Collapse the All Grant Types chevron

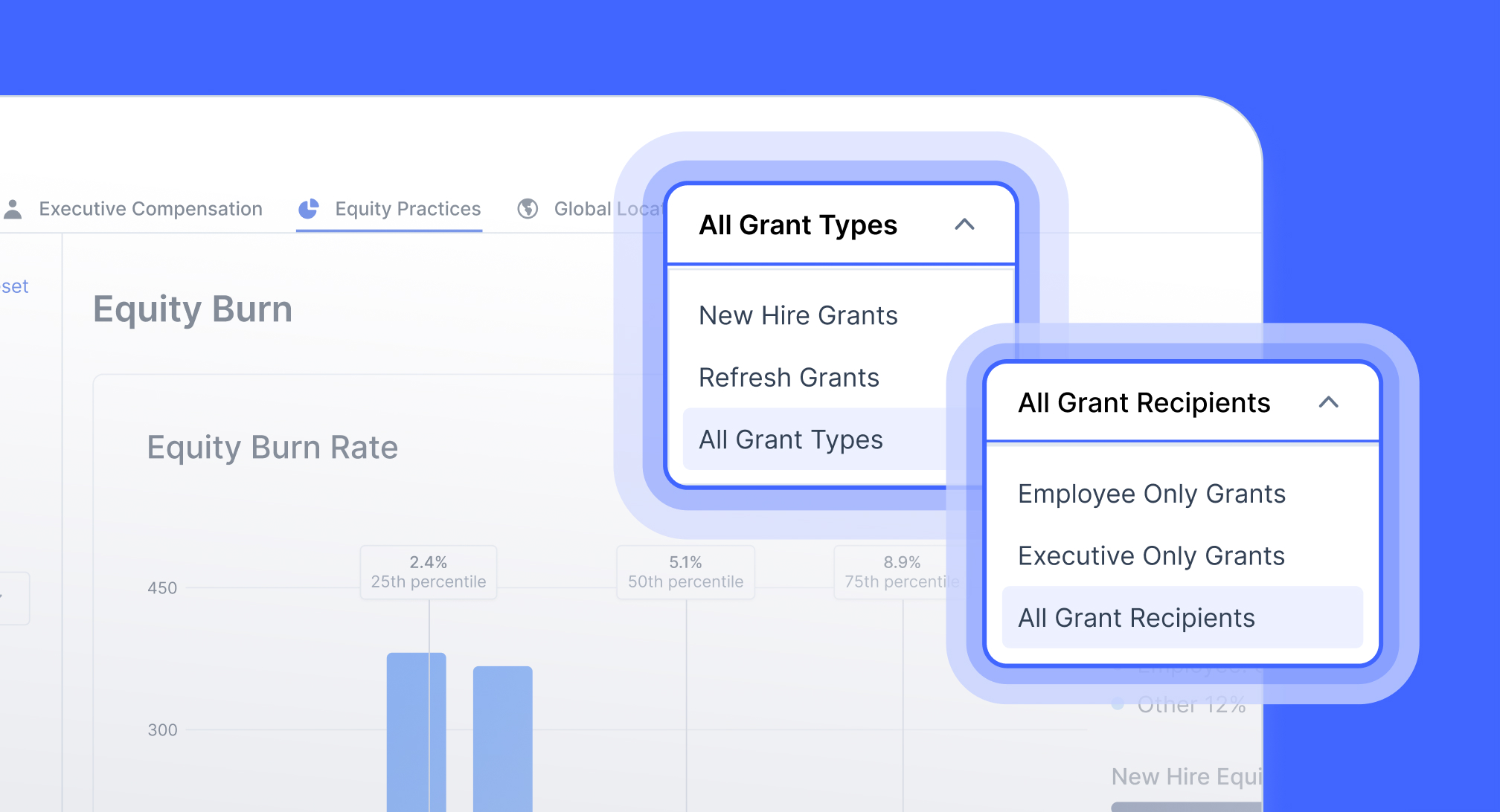coord(964,225)
